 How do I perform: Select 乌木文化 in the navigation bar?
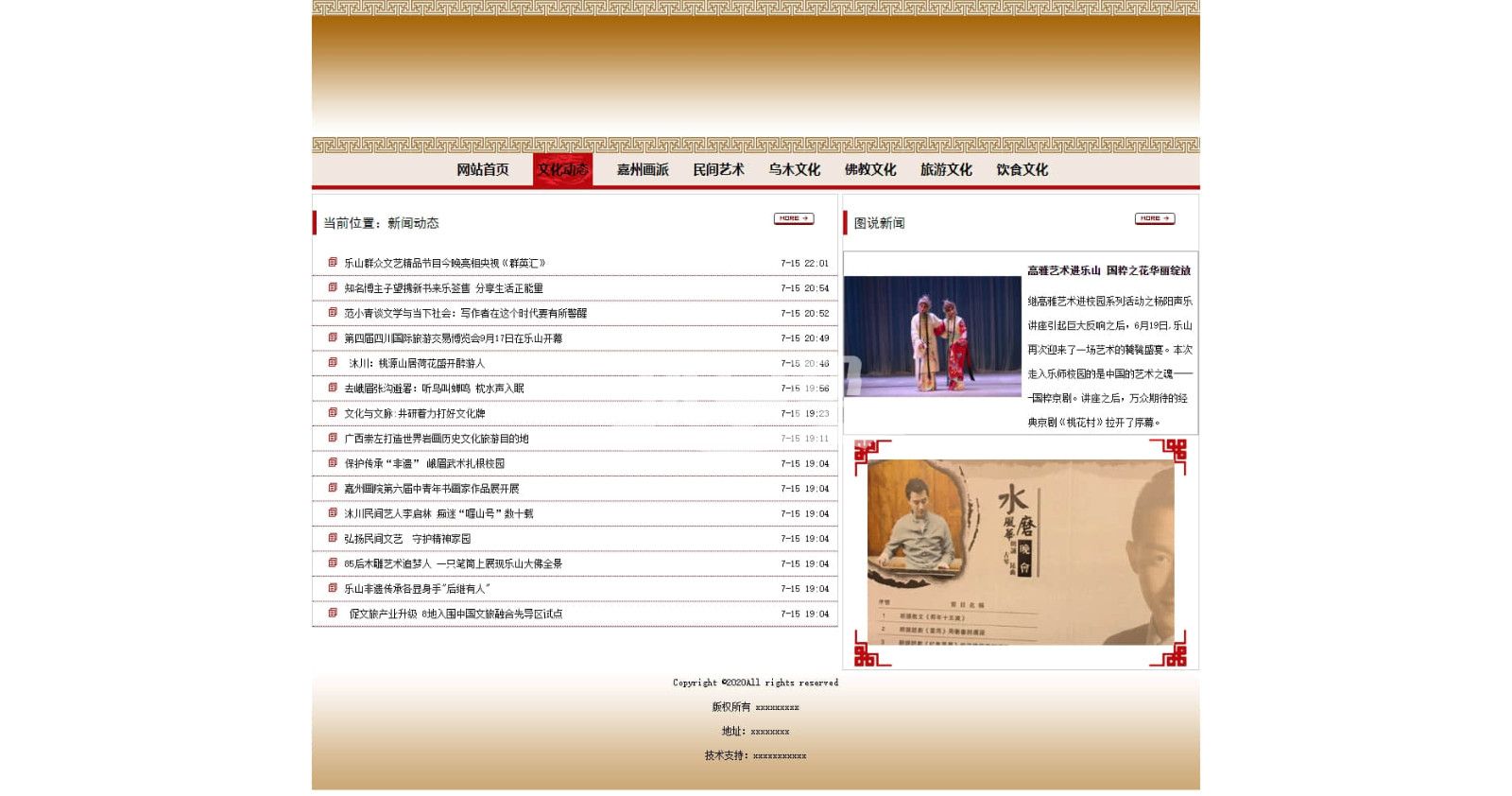coord(794,170)
